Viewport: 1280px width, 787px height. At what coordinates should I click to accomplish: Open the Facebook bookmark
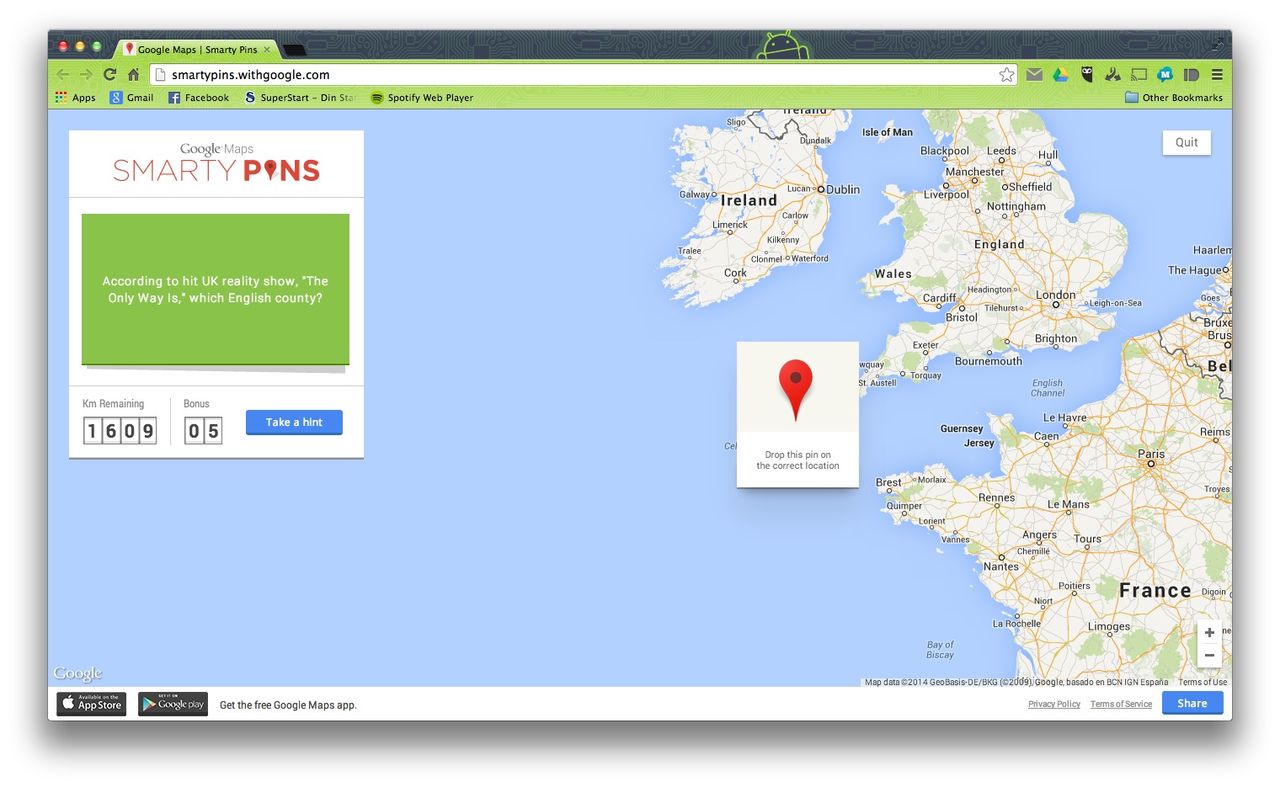198,98
